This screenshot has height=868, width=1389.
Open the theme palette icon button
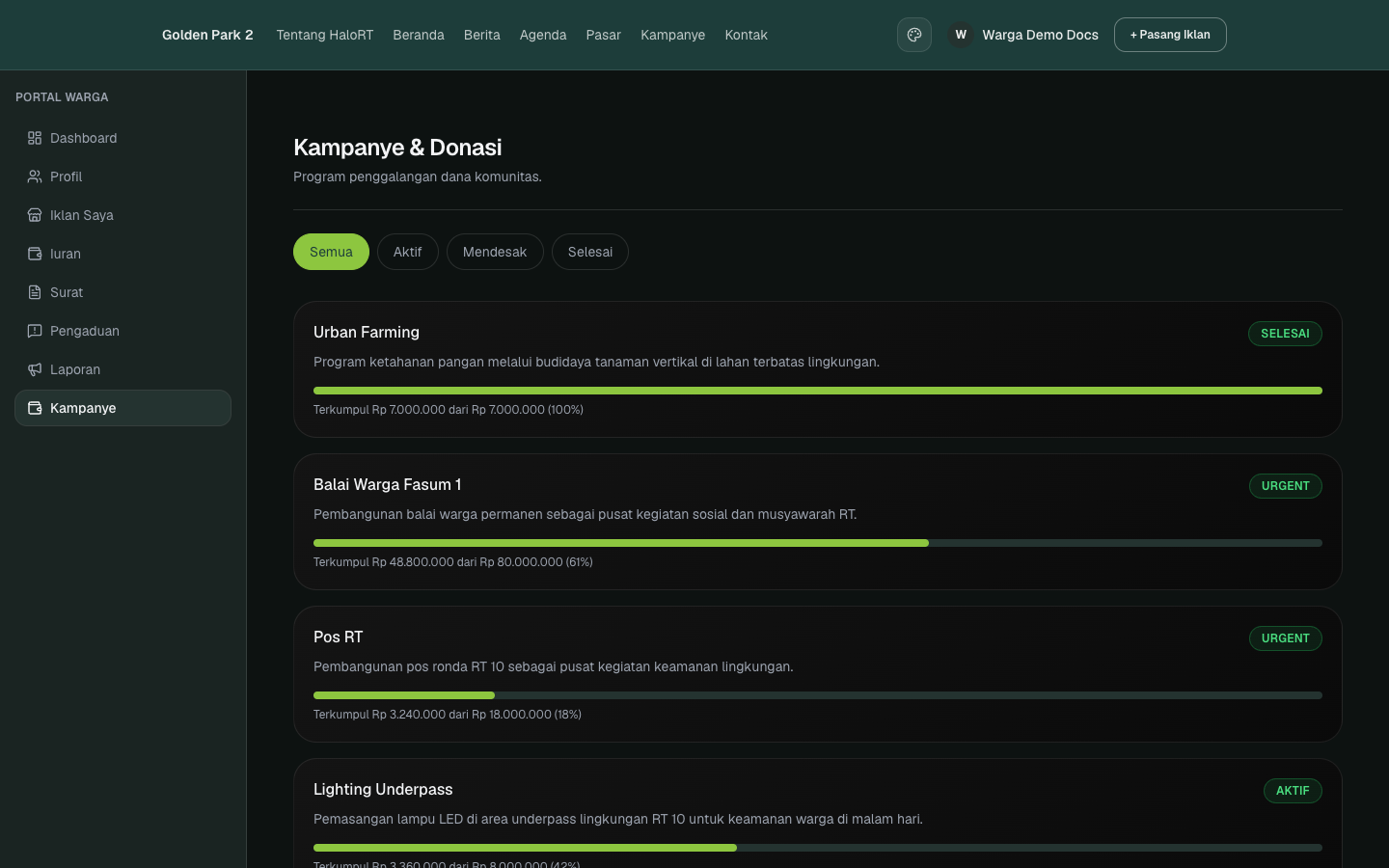pyautogui.click(x=914, y=35)
